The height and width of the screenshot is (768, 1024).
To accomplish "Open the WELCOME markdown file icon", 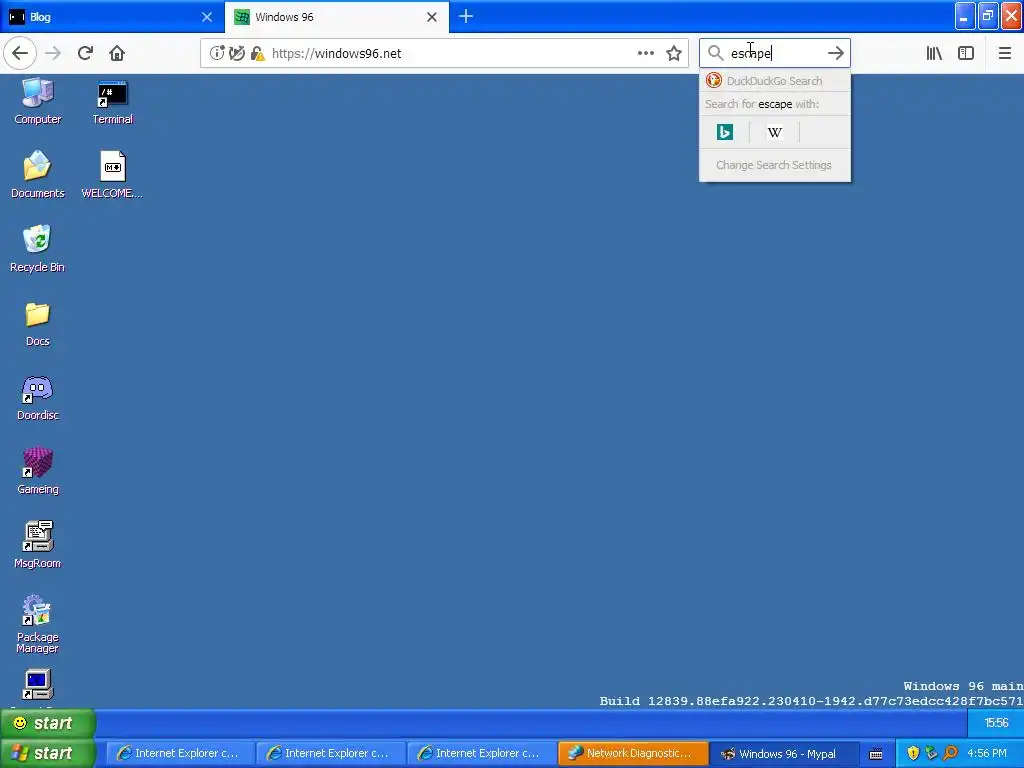I will pos(112,174).
